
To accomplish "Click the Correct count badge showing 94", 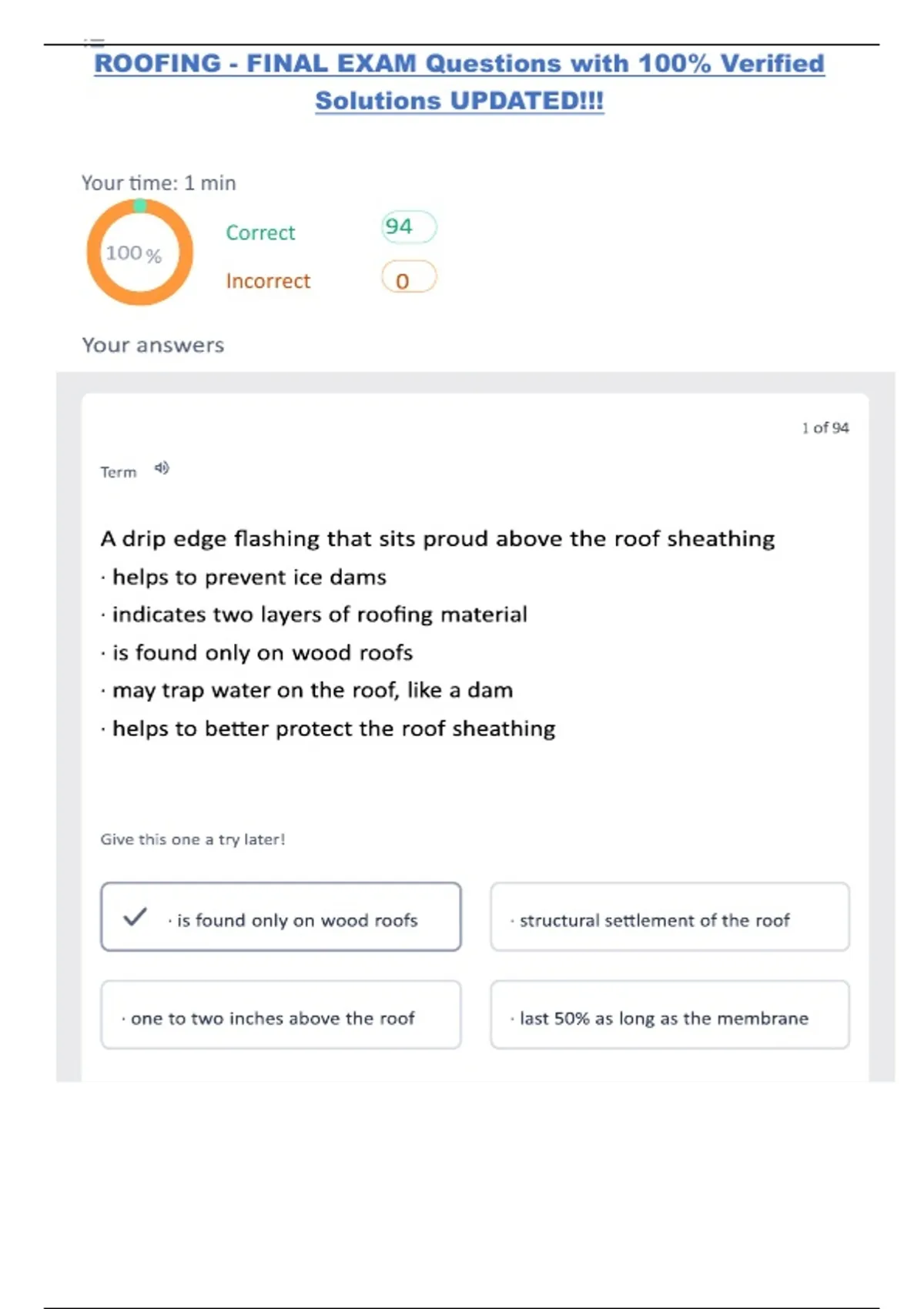I will (x=408, y=227).
